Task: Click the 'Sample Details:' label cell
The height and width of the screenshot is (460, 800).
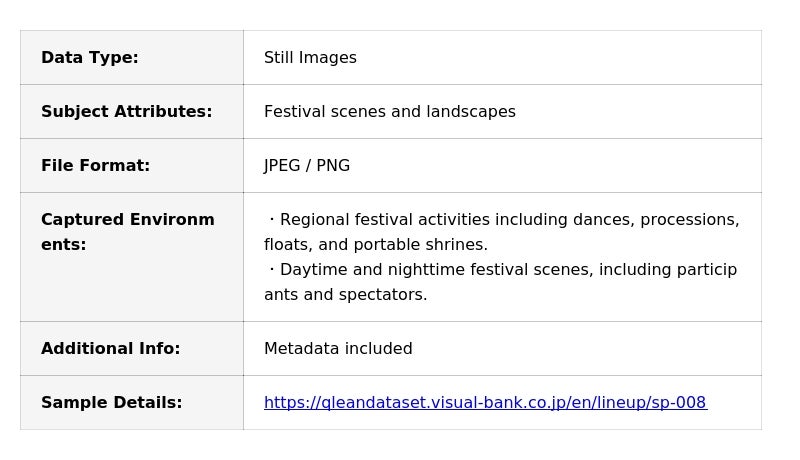Action: 111,403
